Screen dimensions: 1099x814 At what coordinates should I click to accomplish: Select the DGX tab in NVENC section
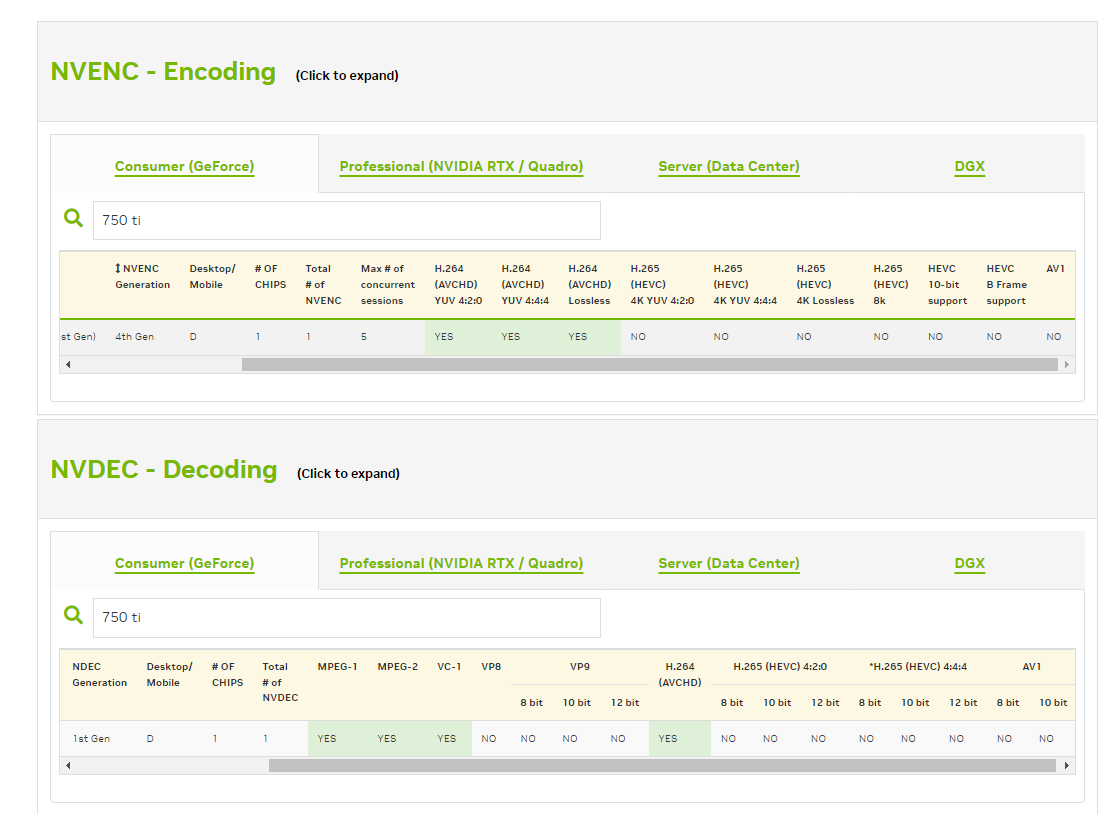coord(969,167)
